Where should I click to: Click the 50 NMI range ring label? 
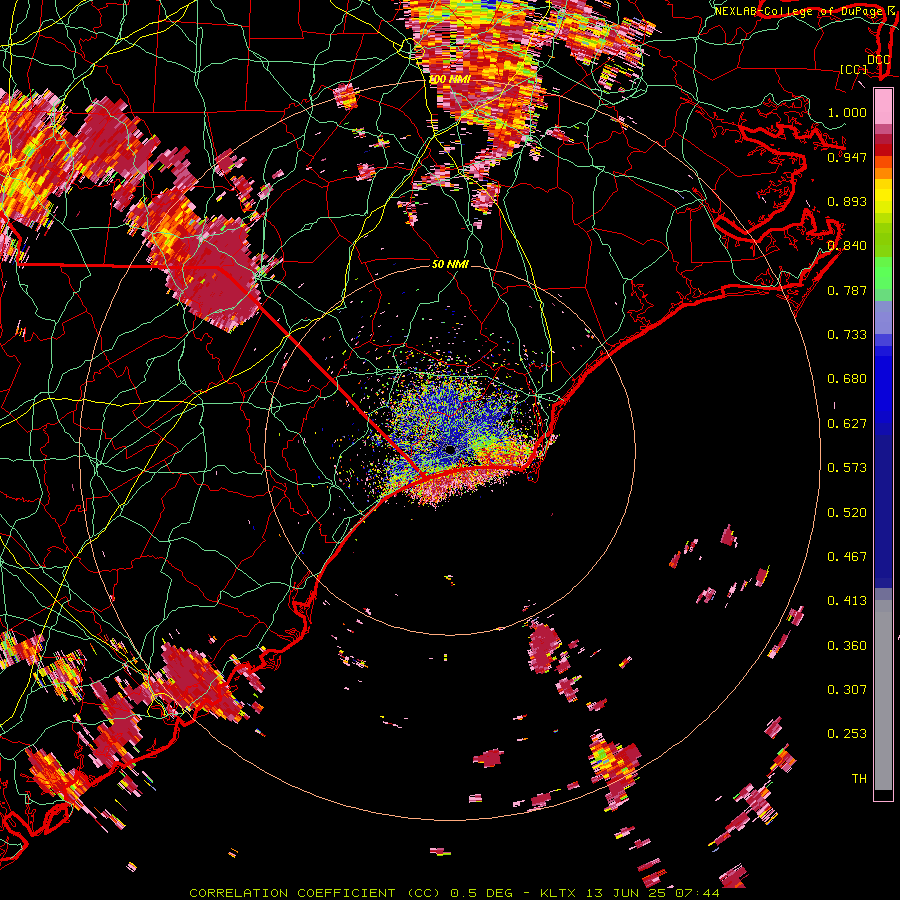[x=450, y=264]
